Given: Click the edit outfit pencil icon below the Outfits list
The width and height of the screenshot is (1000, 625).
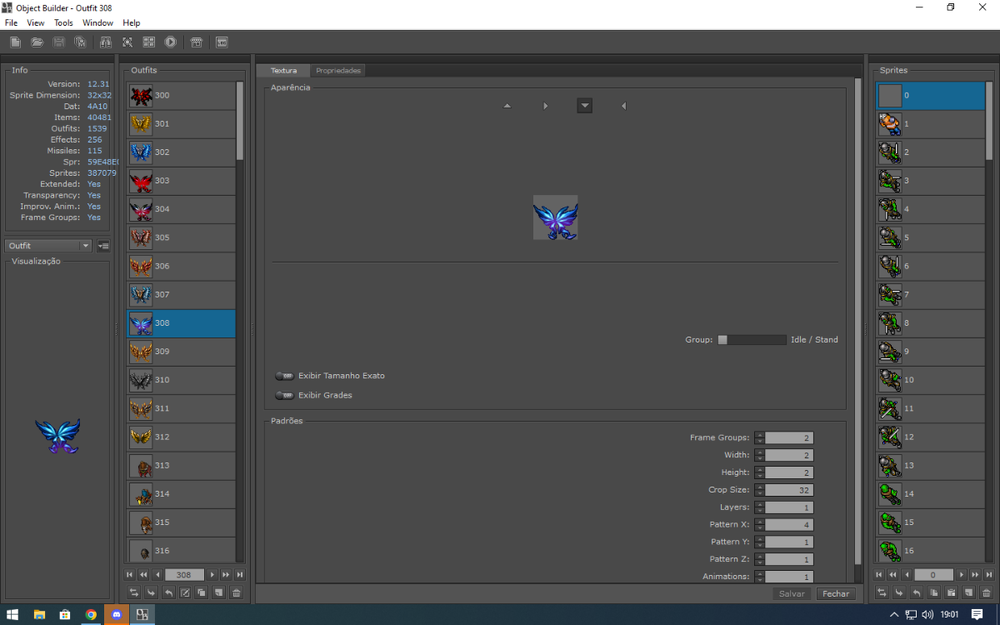Looking at the screenshot, I should tap(185, 593).
